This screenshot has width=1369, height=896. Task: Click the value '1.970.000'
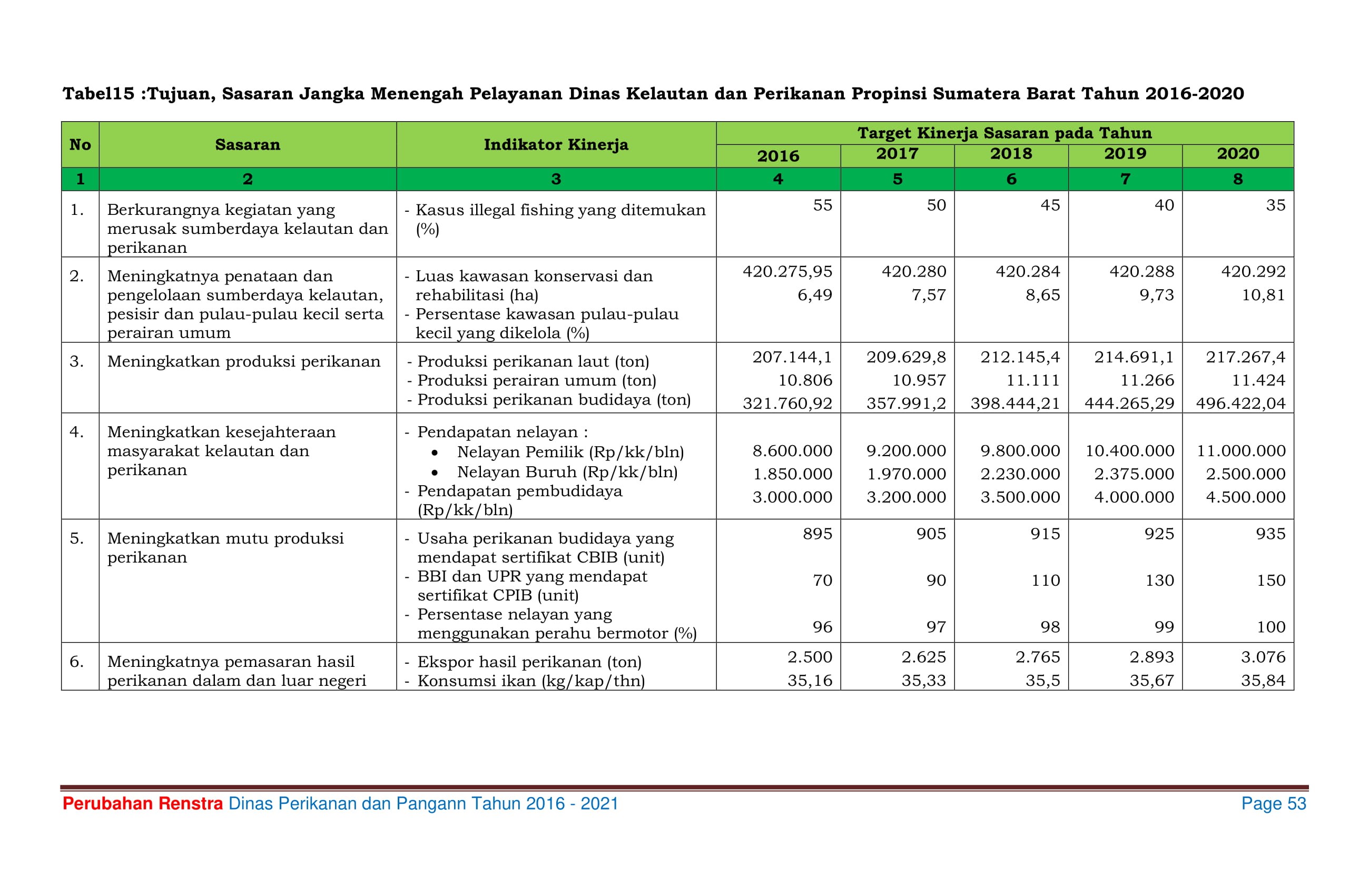pos(906,474)
